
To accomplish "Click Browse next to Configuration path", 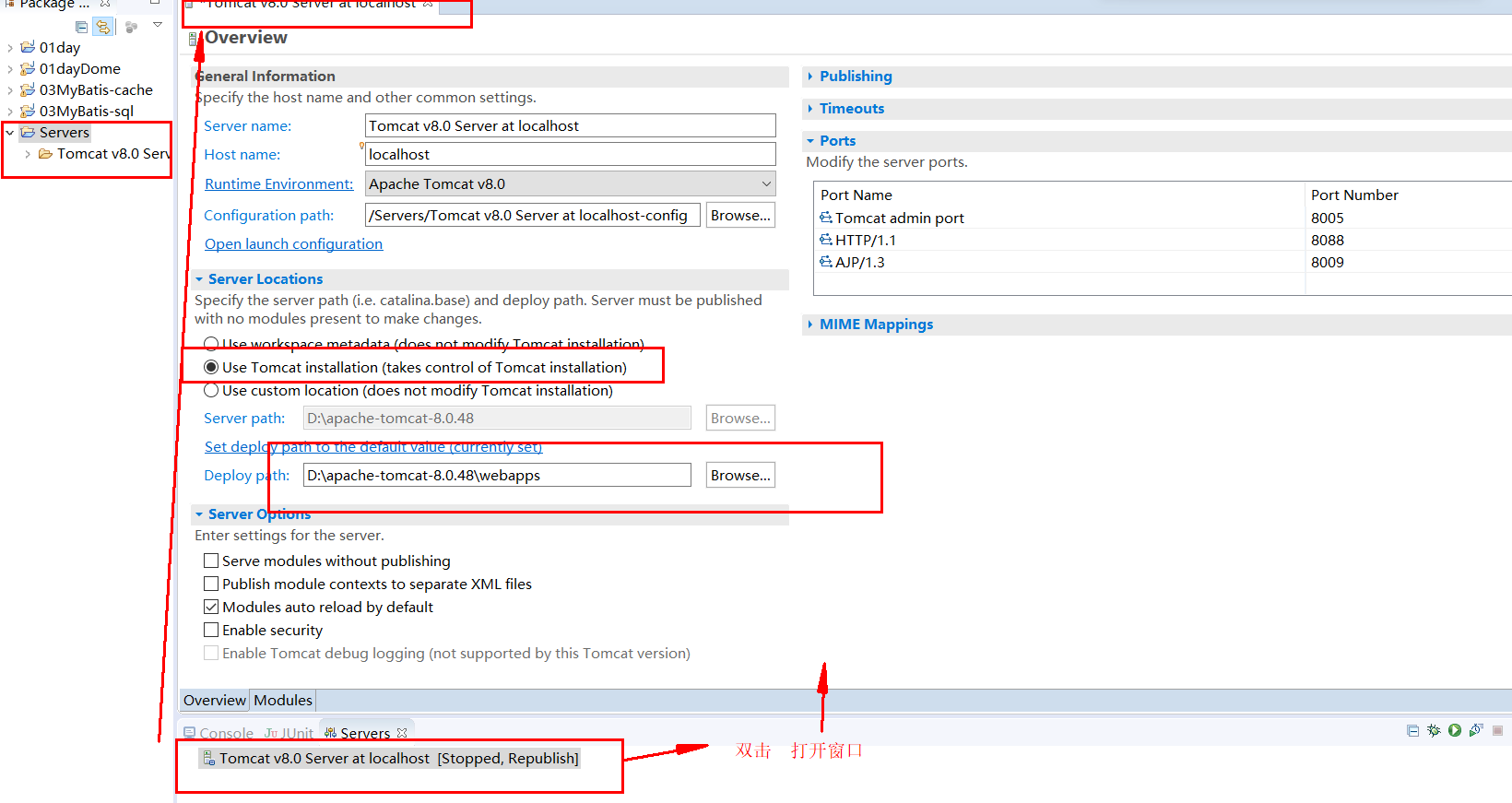I will 740,215.
